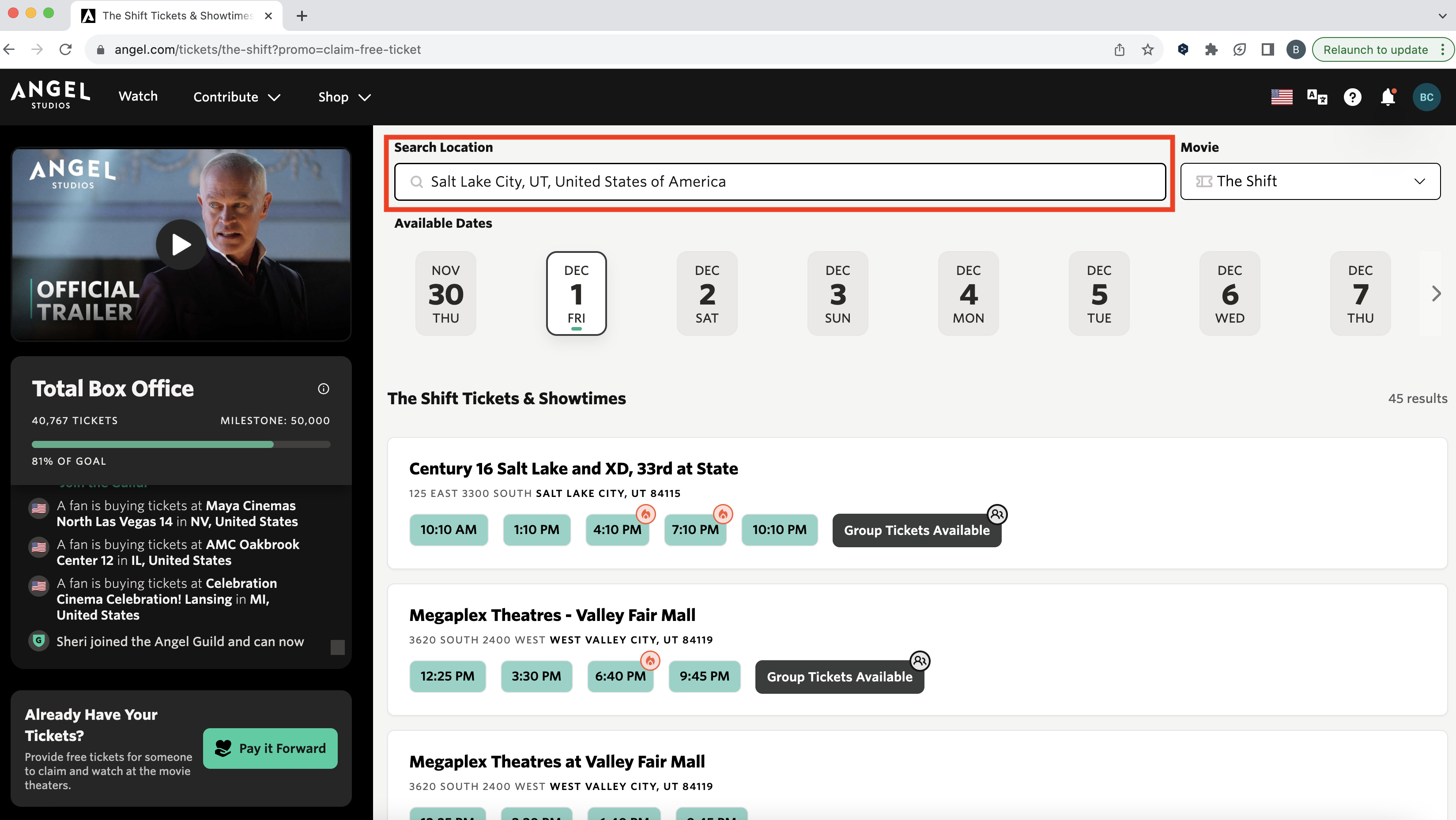This screenshot has width=1456, height=820.
Task: Expand the Movie dropdown showing The Shift
Action: [x=1309, y=181]
